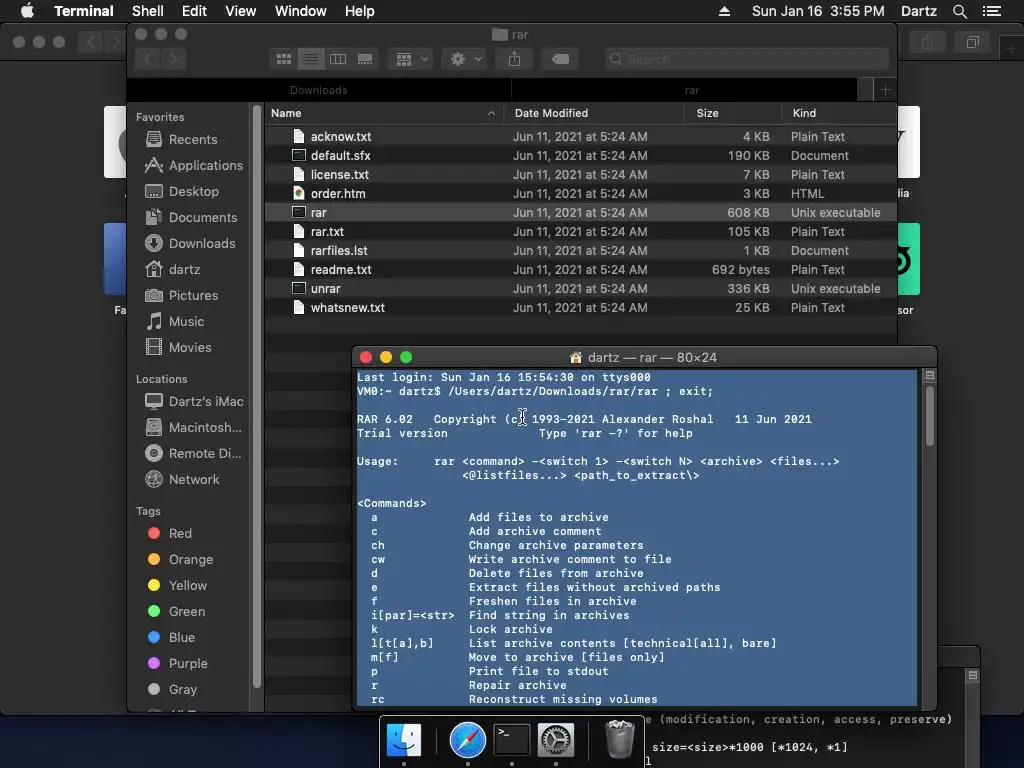Click the Edit Tags button in Finder toolbar

pos(560,59)
